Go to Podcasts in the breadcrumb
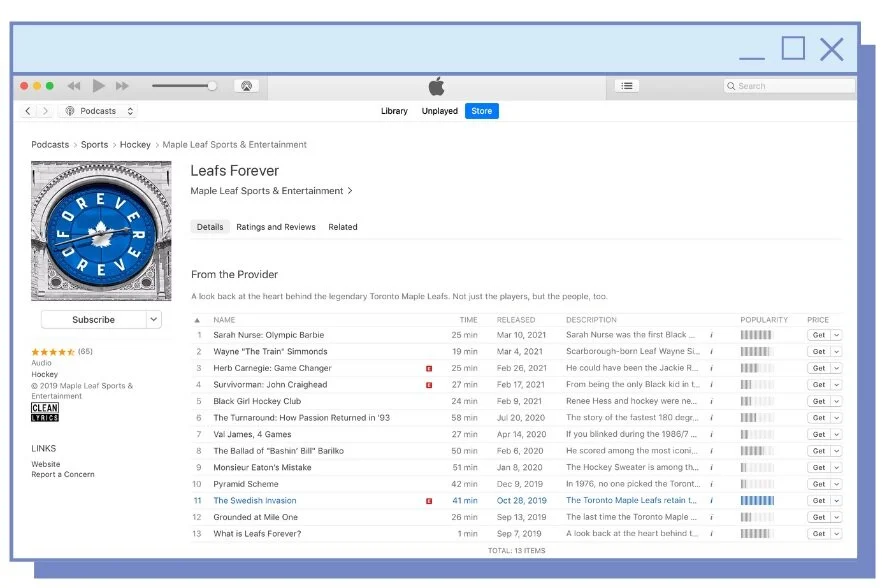 50,145
